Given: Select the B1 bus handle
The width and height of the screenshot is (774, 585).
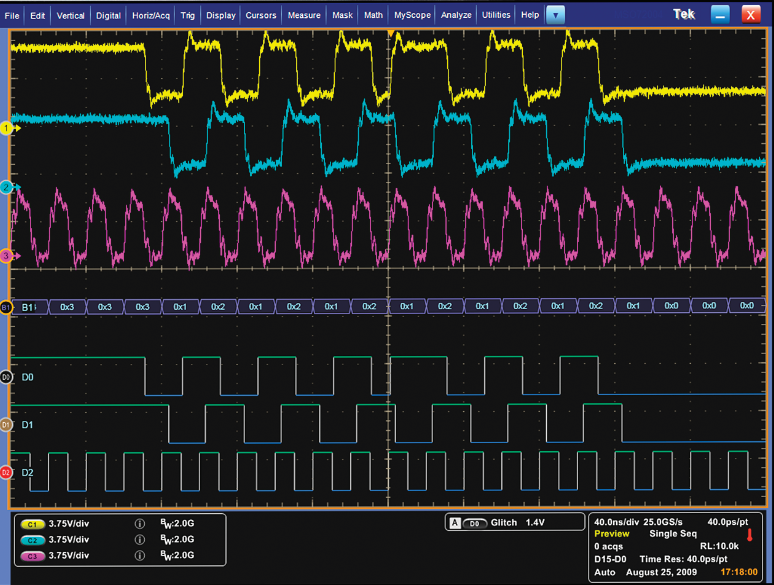Looking at the screenshot, I should coord(6,306).
